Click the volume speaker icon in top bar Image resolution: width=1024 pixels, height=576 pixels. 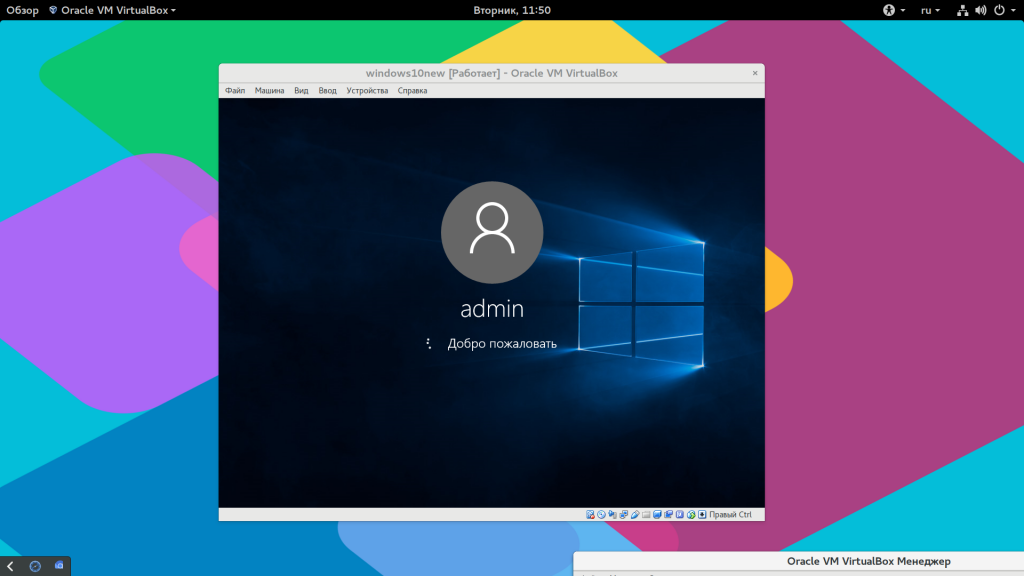(980, 10)
